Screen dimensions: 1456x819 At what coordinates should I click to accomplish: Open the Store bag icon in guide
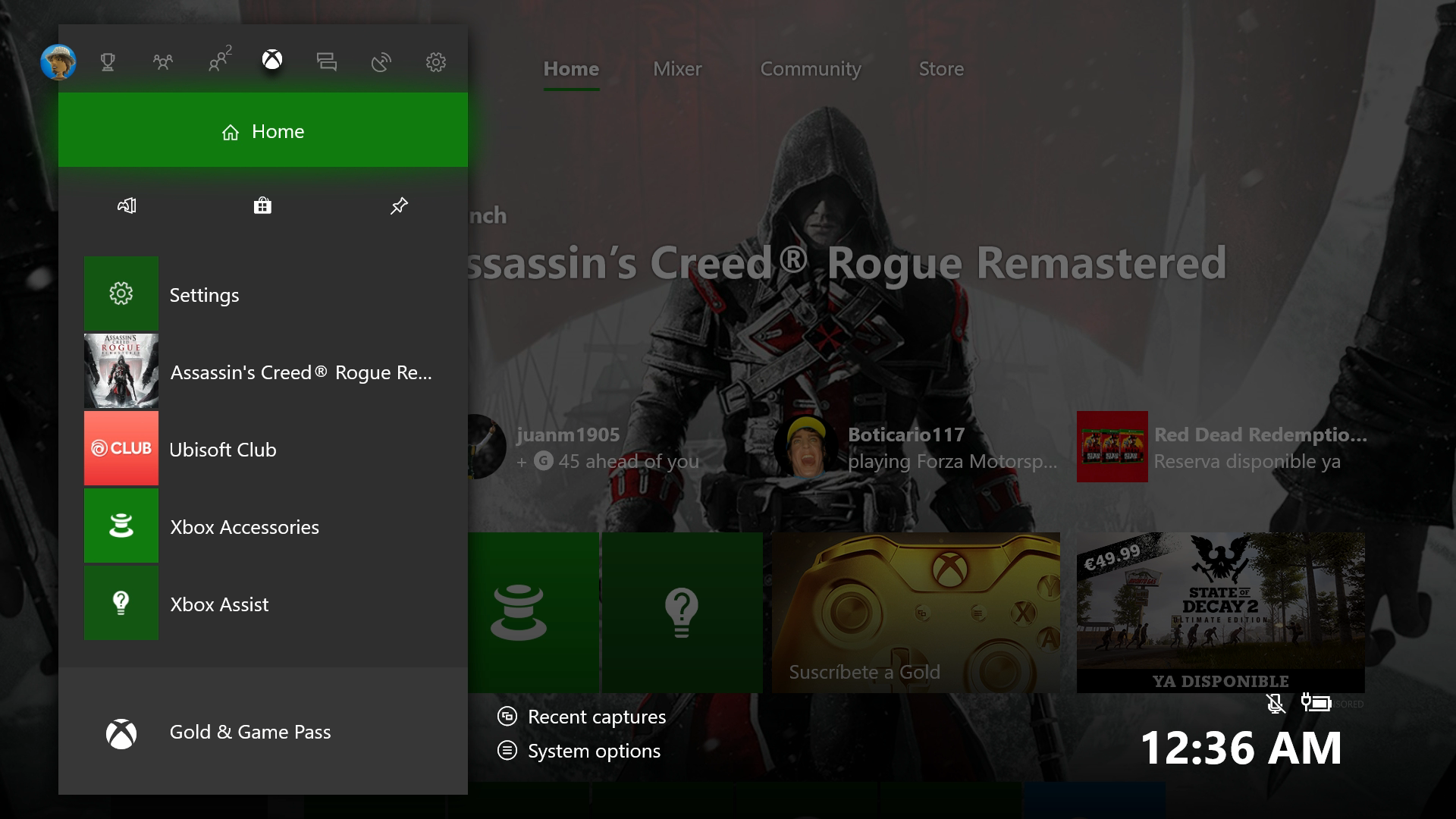[262, 206]
